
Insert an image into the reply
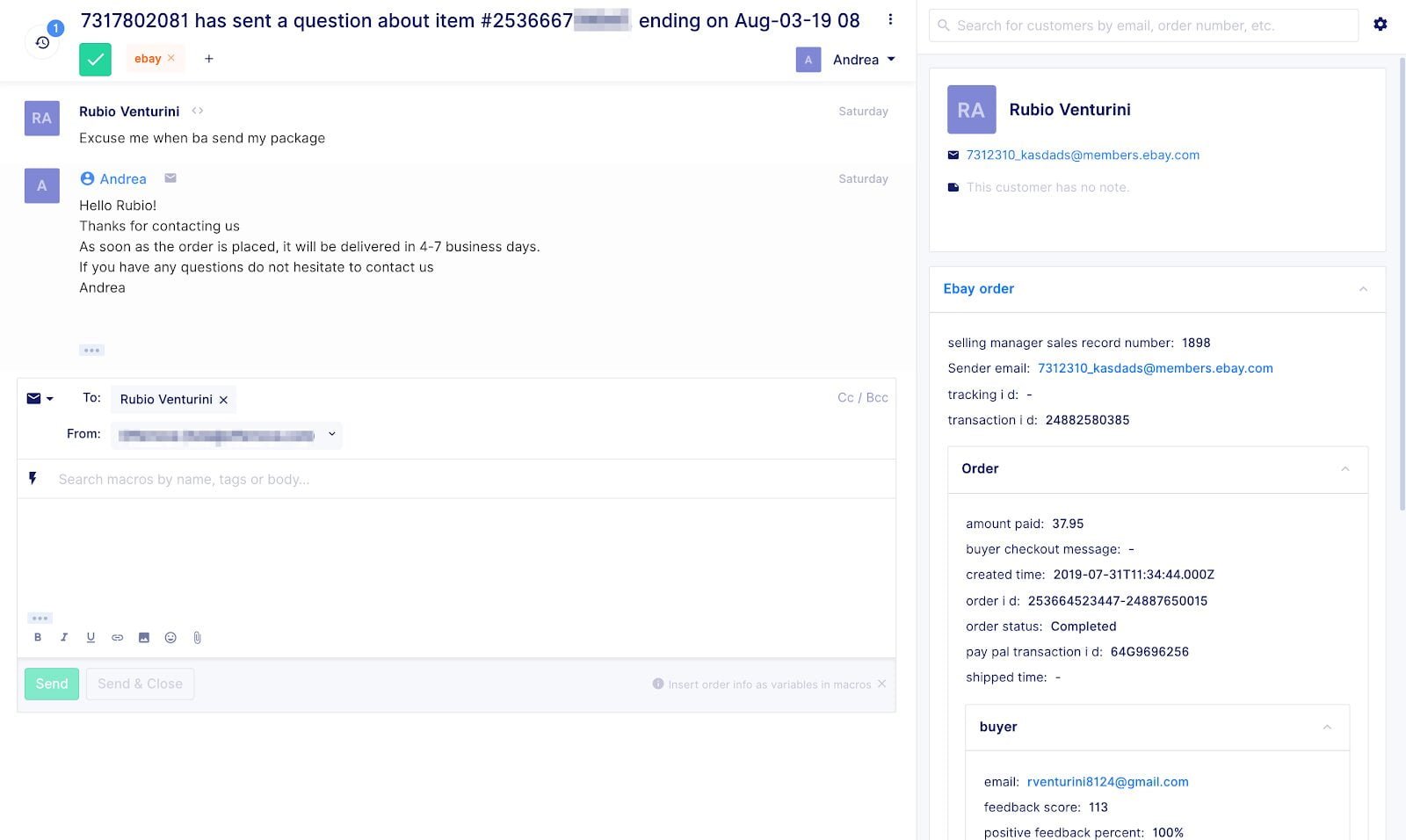click(144, 638)
